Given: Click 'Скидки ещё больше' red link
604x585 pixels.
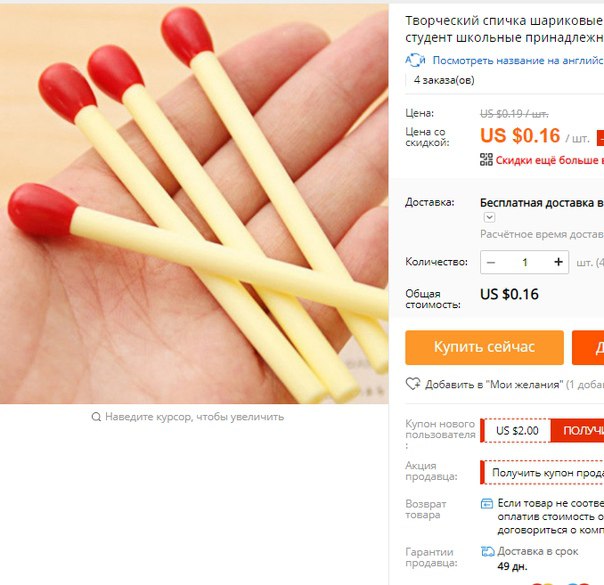Looking at the screenshot, I should [550, 160].
